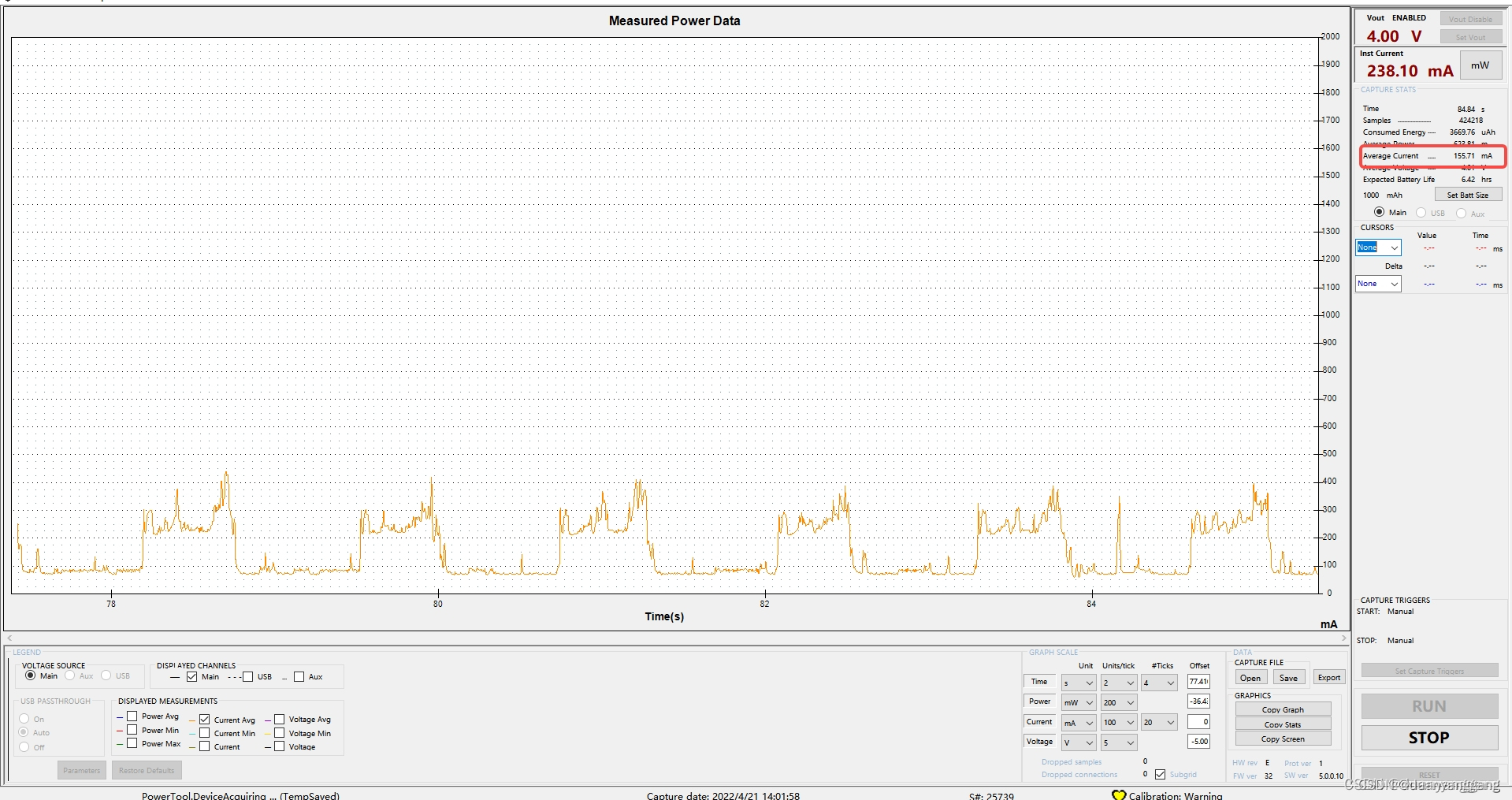Click the Current graph scale button

point(1039,721)
